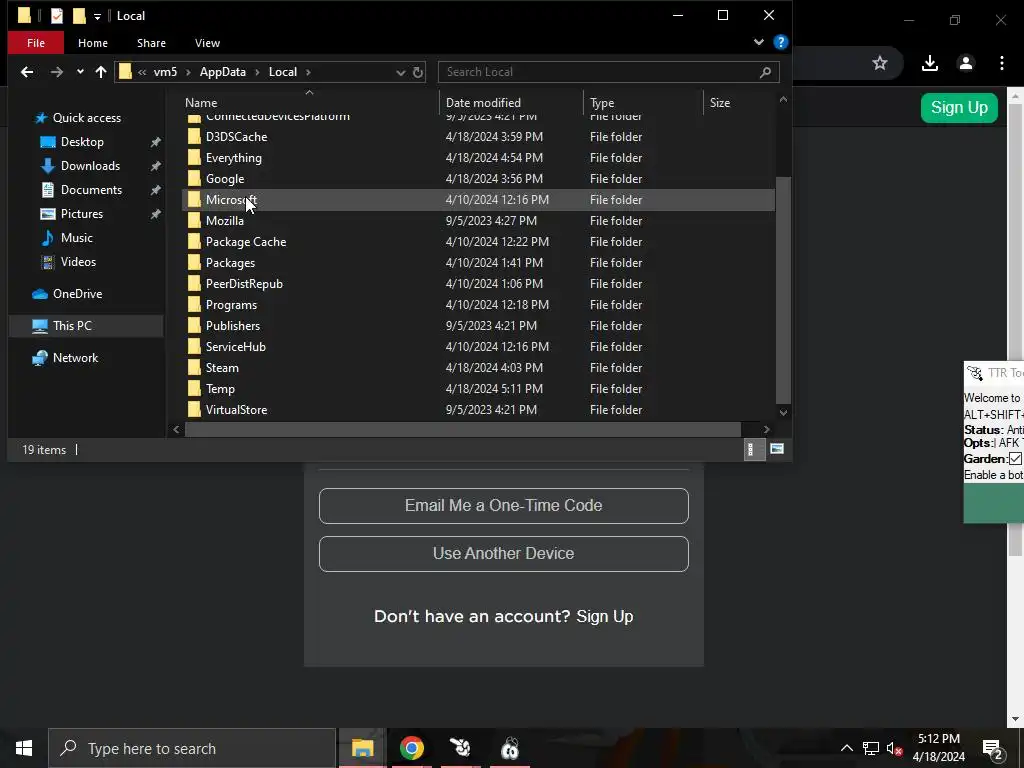Refresh the Local folder view
This screenshot has height=768, width=1024.
418,72
